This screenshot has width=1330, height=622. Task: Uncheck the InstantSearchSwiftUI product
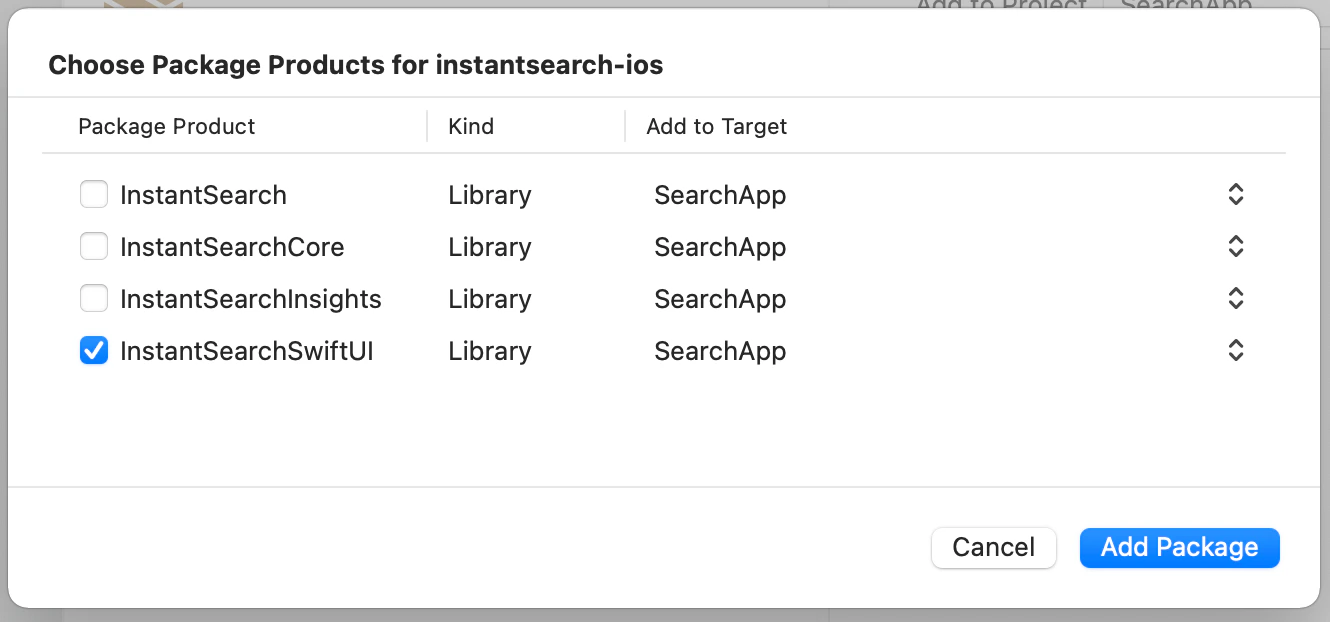(93, 350)
